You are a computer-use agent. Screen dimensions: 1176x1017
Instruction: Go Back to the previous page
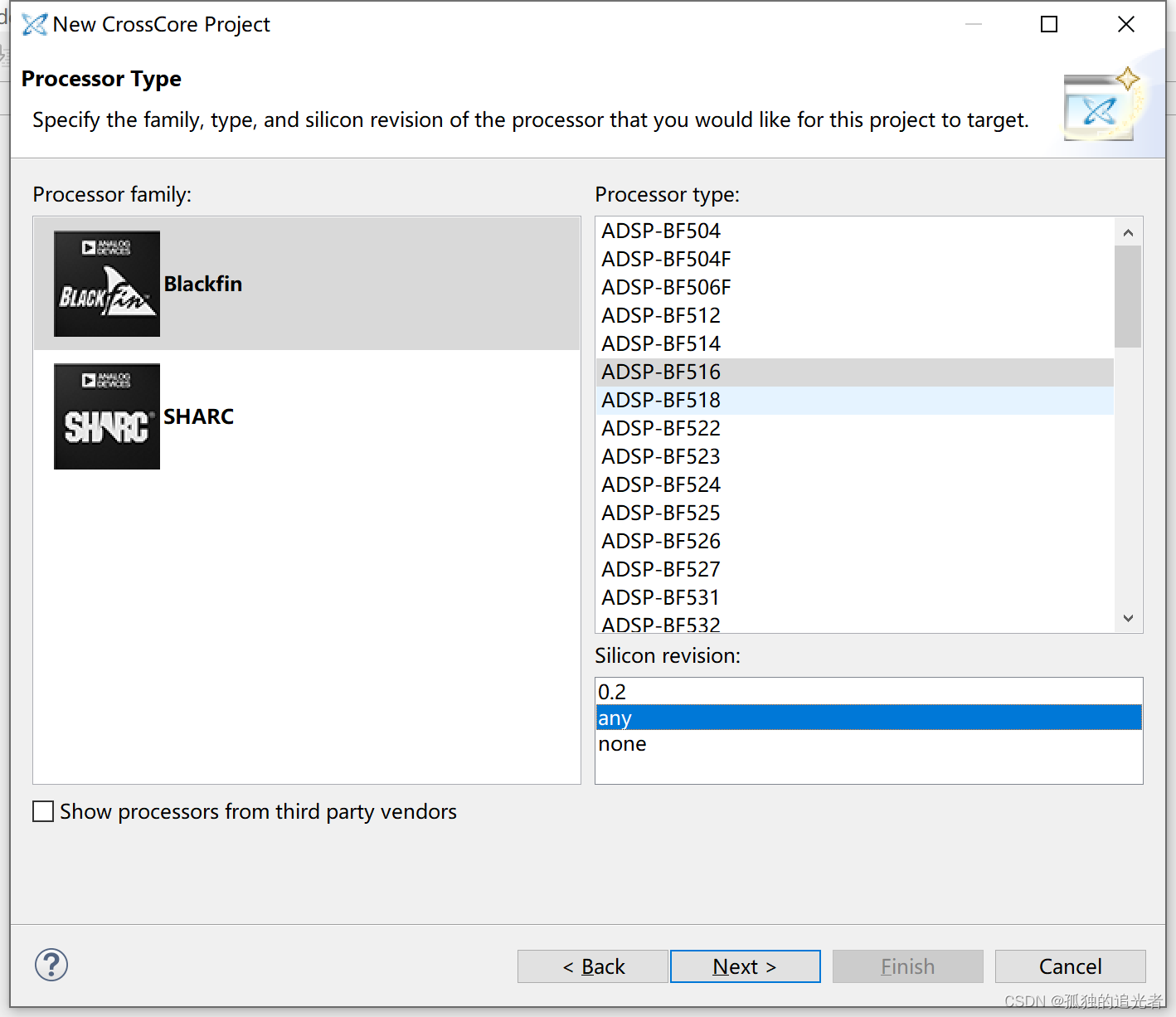click(x=593, y=966)
